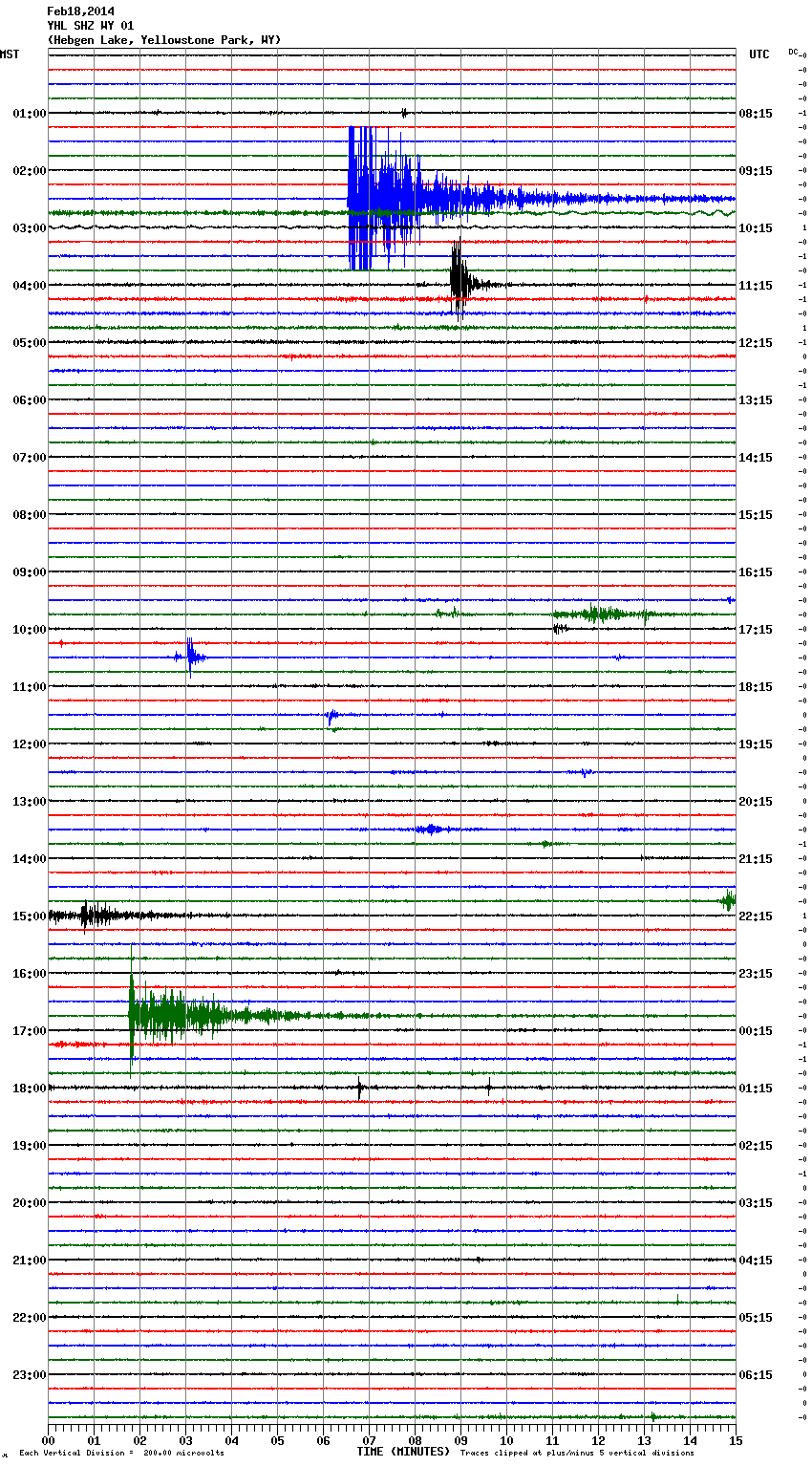
Task: Click the 13:15 UTC time label
Action: [x=756, y=400]
